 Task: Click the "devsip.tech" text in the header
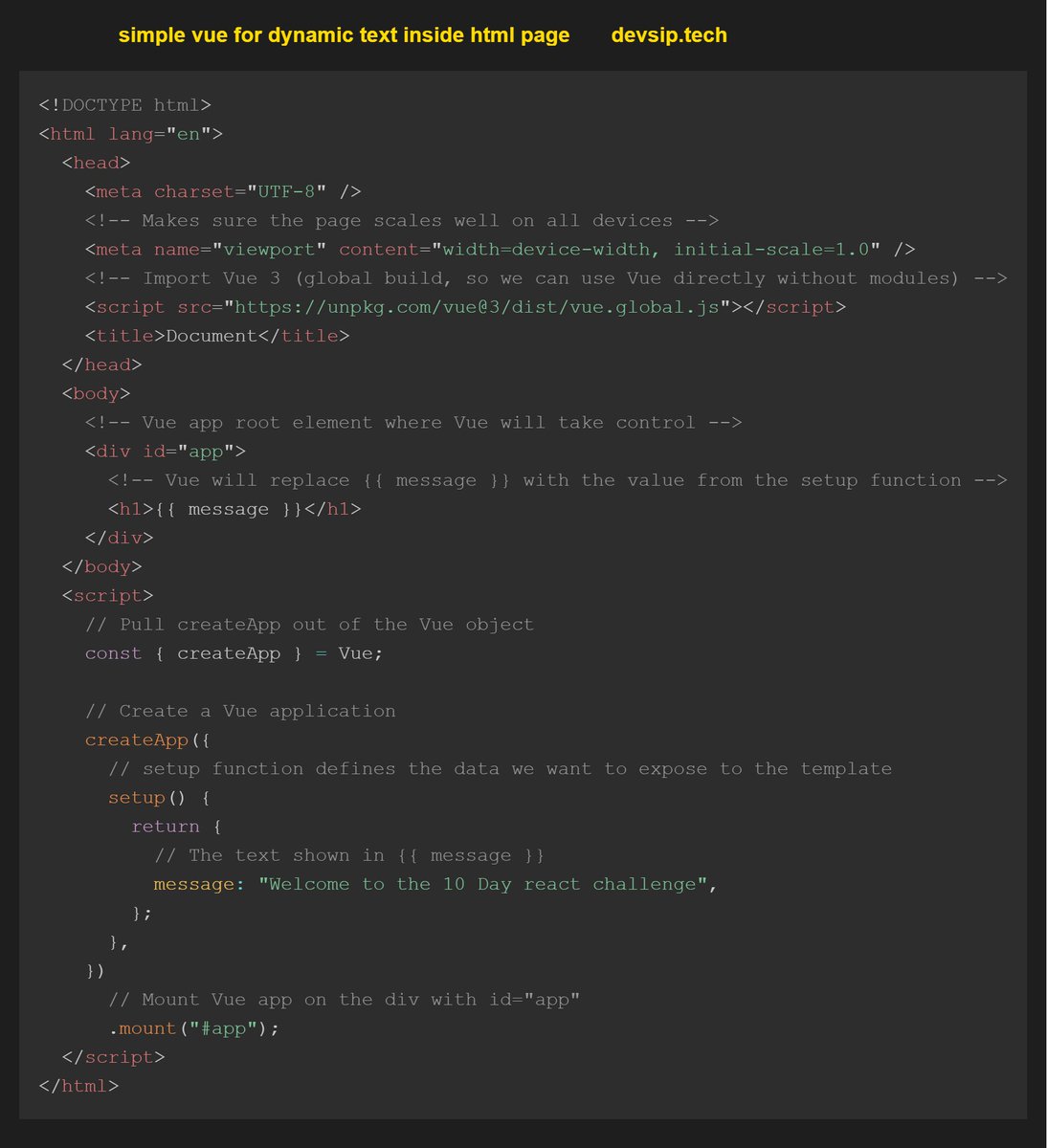(x=669, y=35)
